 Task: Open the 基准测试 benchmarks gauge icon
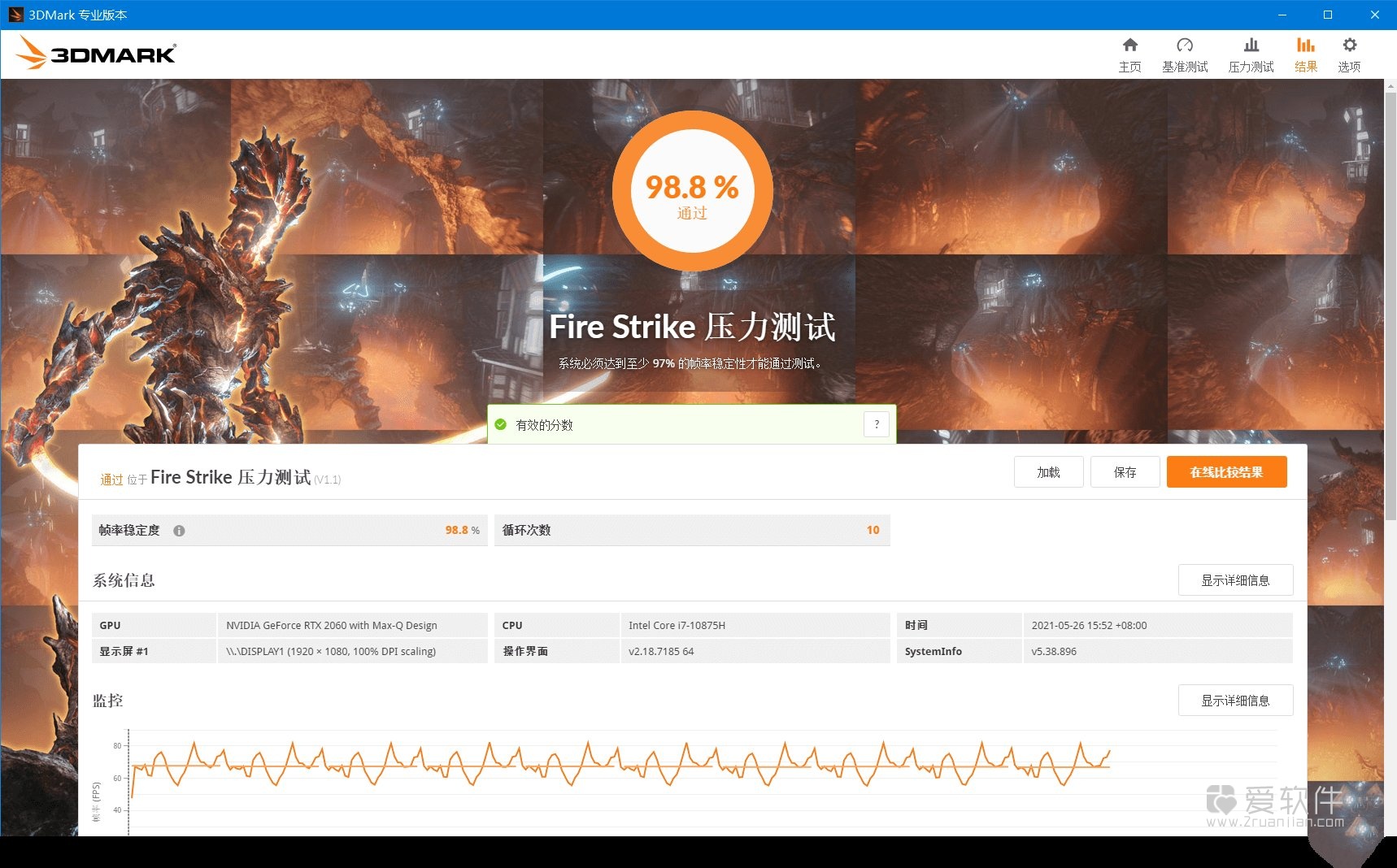1184,46
